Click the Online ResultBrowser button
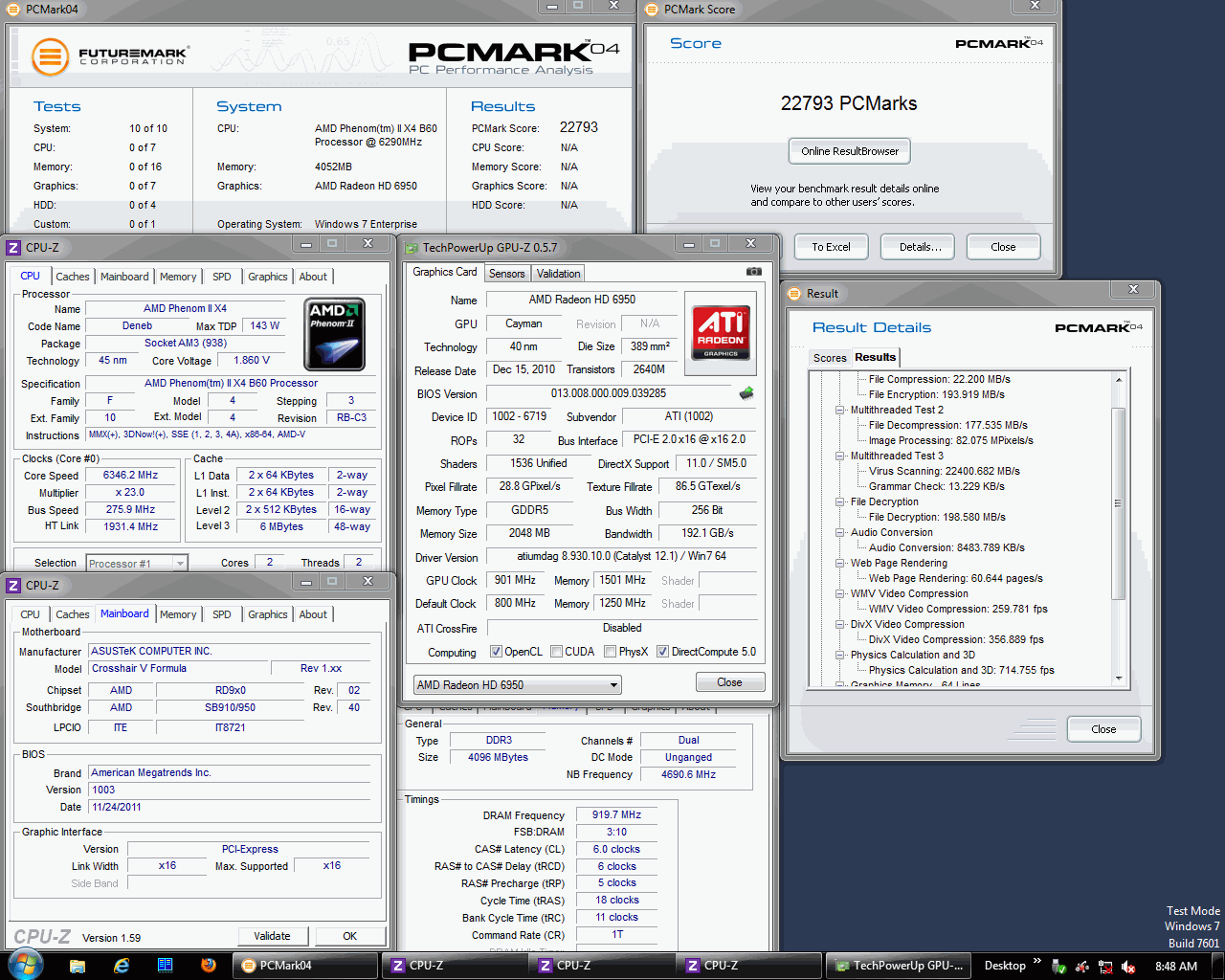 850,151
